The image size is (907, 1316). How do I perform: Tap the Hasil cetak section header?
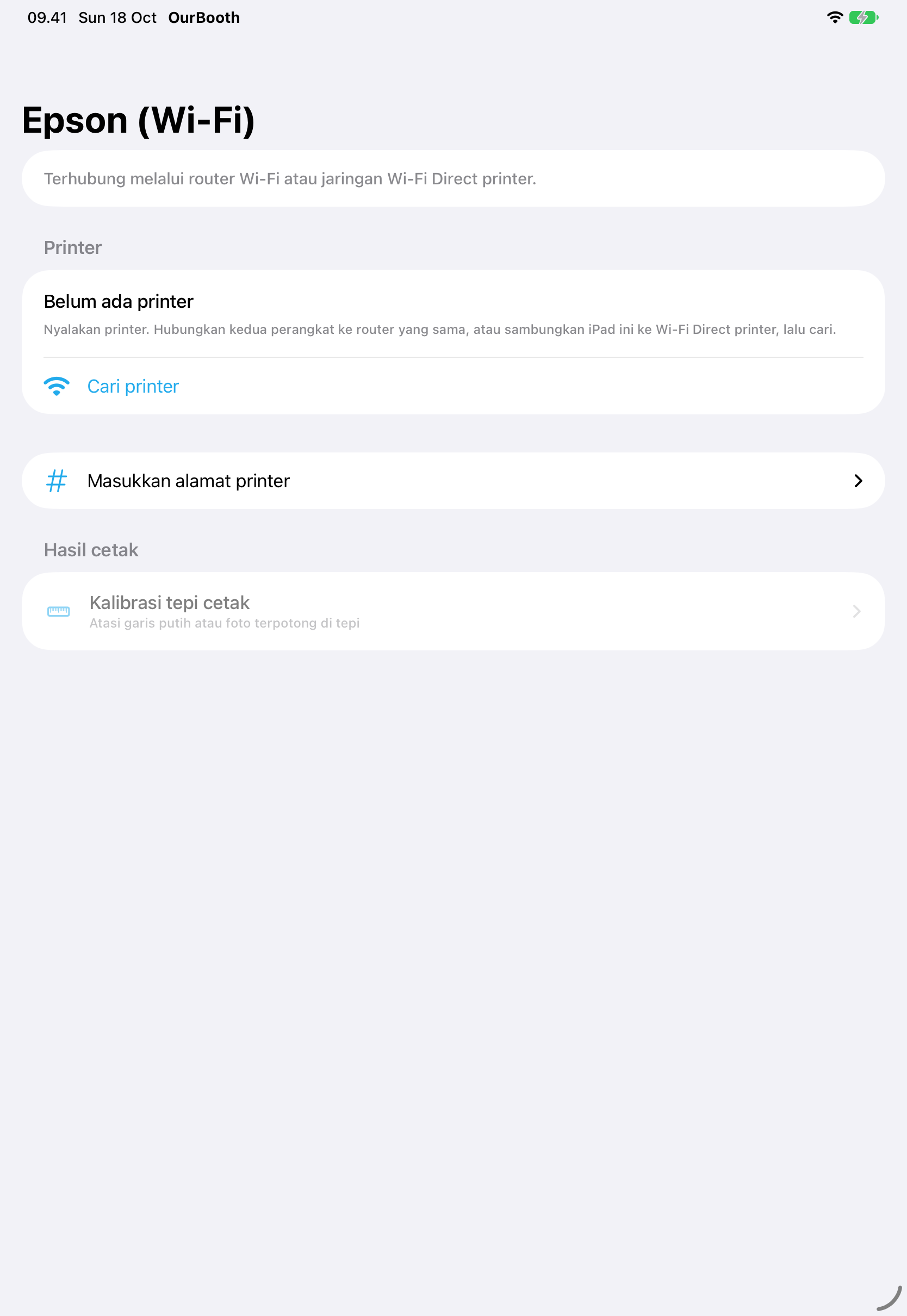click(x=91, y=550)
